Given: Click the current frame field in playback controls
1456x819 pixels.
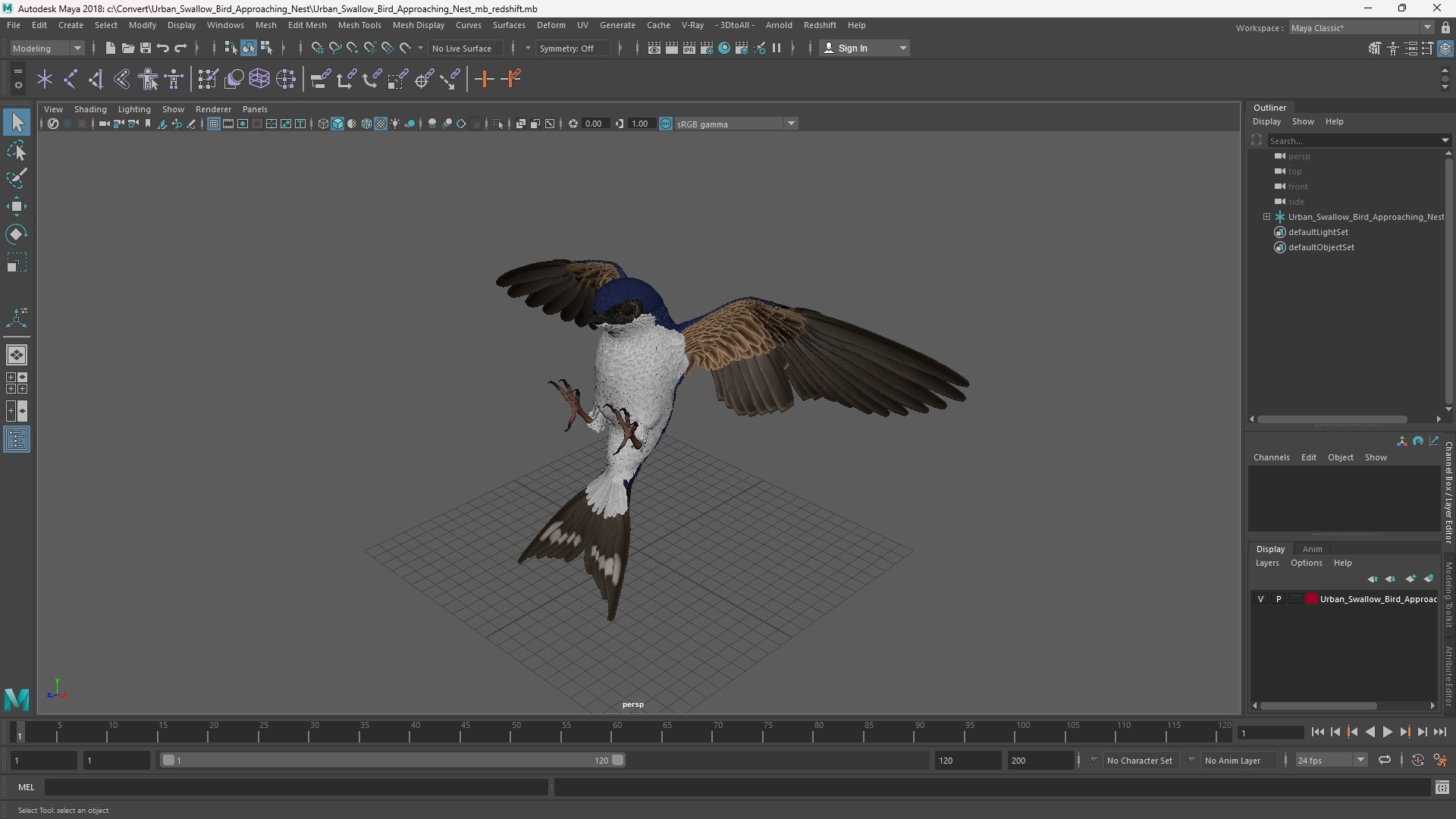Looking at the screenshot, I should point(1270,733).
